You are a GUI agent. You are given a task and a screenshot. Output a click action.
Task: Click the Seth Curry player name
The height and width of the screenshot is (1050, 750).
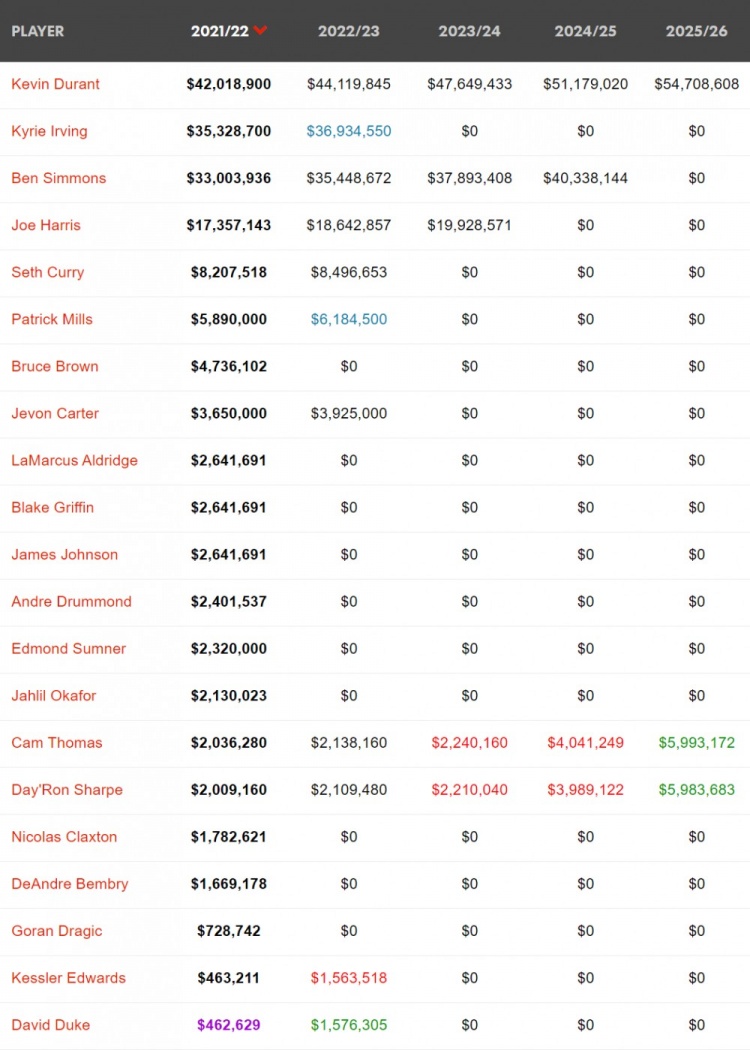(47, 272)
